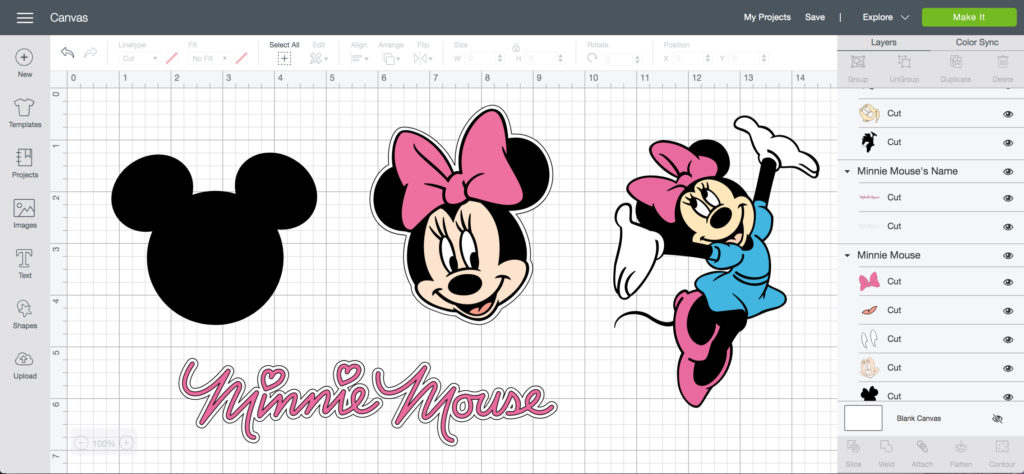Open the Fill No Fill dropdown
Image resolution: width=1024 pixels, height=474 pixels.
208,58
